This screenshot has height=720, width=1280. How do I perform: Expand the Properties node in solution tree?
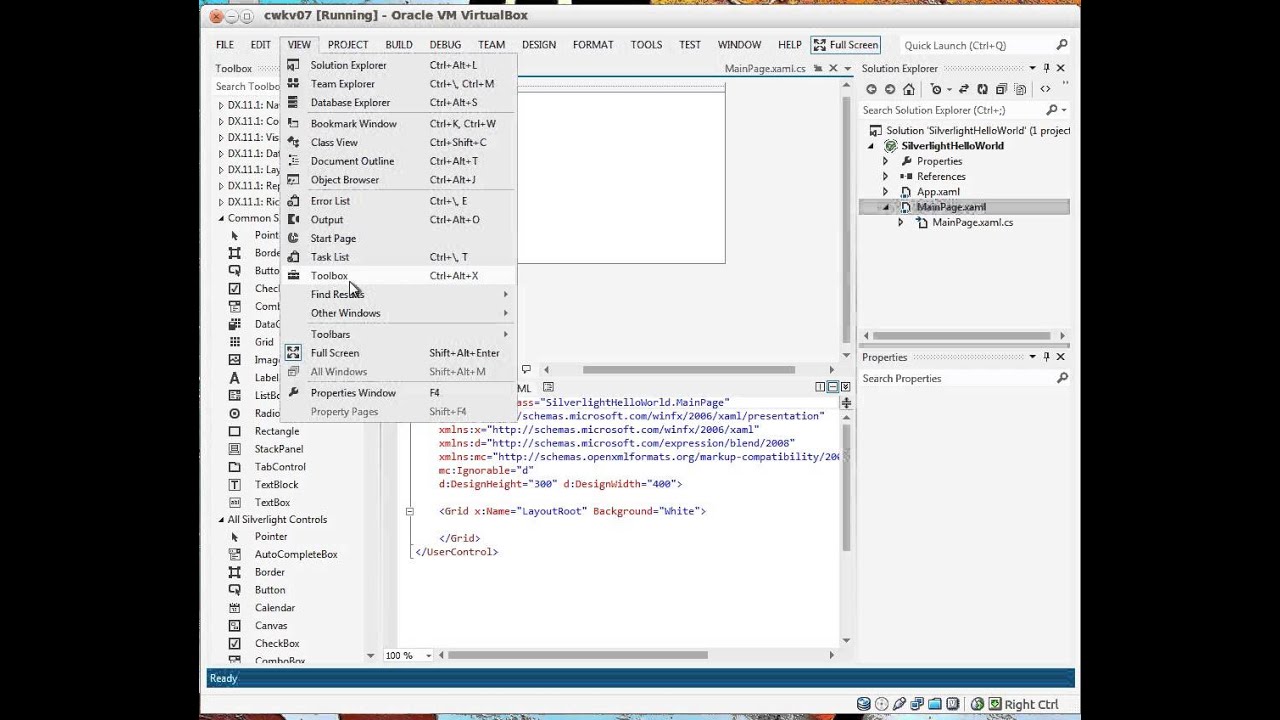point(885,161)
